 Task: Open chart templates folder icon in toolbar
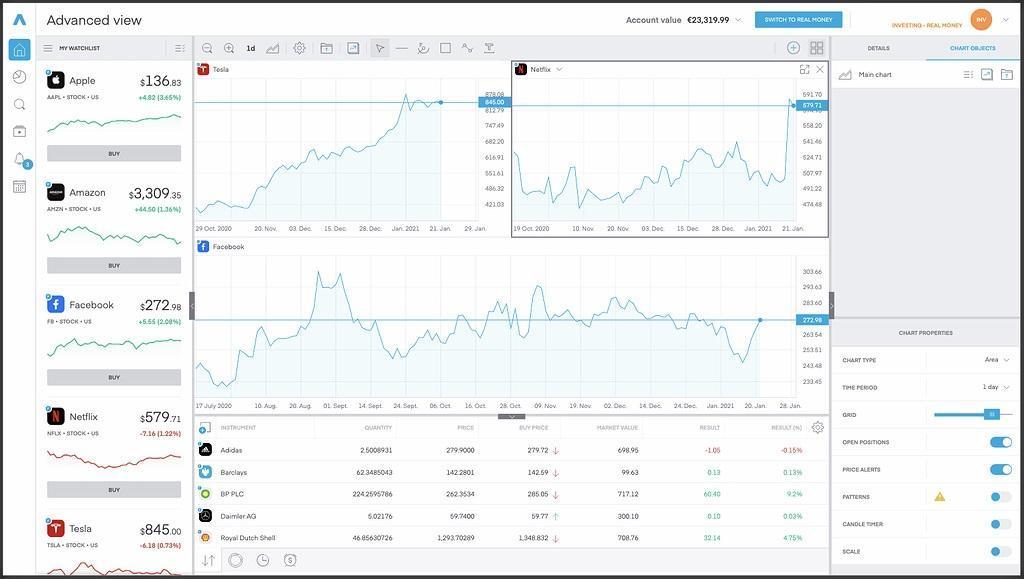pos(327,48)
